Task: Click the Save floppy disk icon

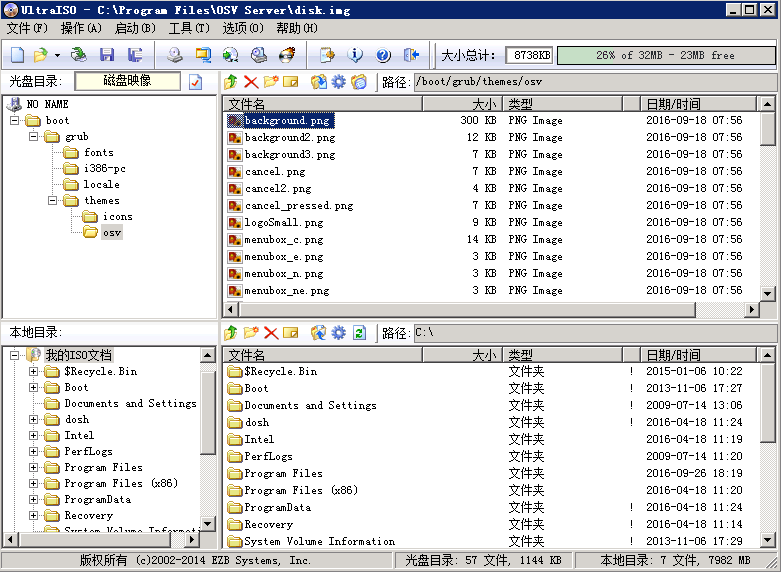Action: (x=107, y=55)
